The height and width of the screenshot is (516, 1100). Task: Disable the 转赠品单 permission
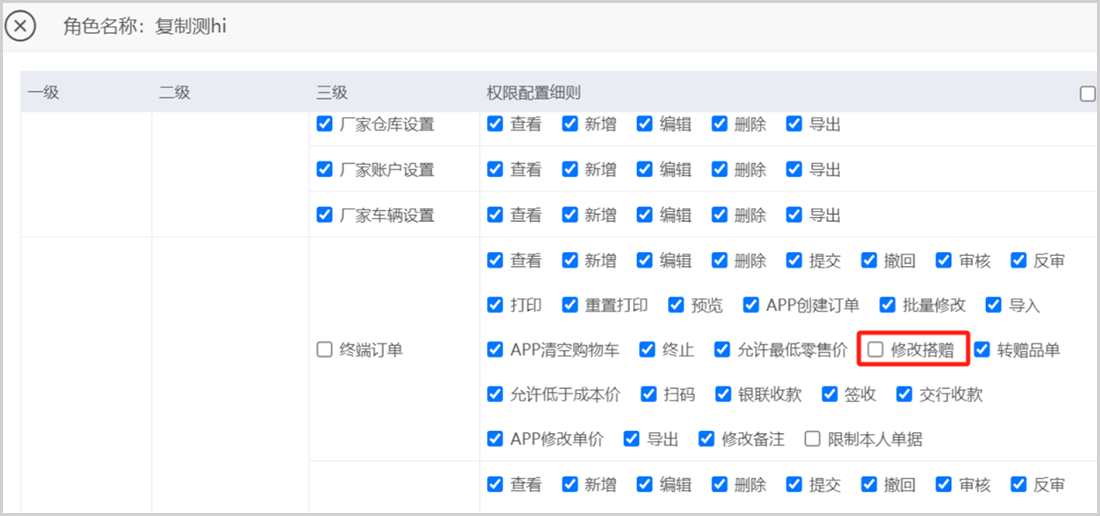[x=982, y=350]
